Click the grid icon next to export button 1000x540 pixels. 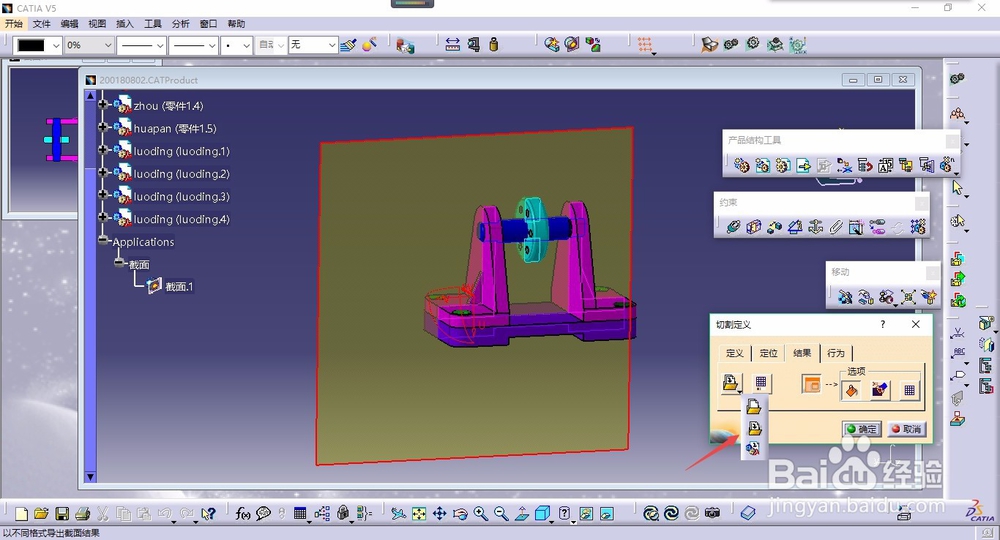point(761,383)
